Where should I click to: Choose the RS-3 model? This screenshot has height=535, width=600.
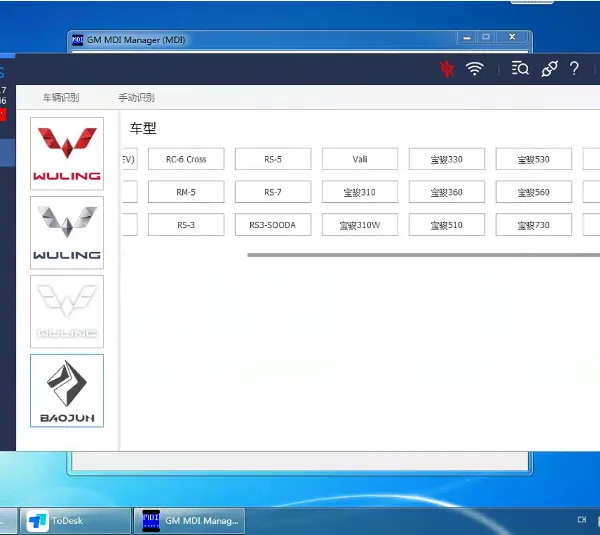click(186, 225)
